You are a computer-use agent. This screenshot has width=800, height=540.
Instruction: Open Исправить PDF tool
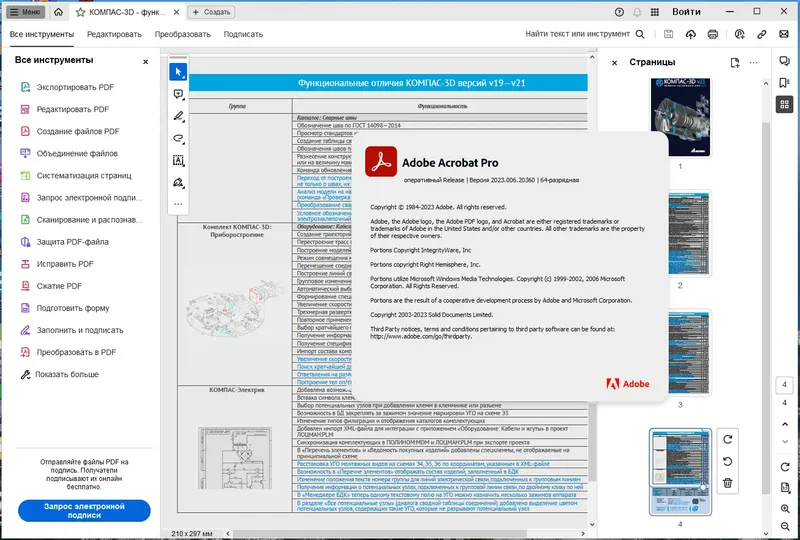pos(57,264)
